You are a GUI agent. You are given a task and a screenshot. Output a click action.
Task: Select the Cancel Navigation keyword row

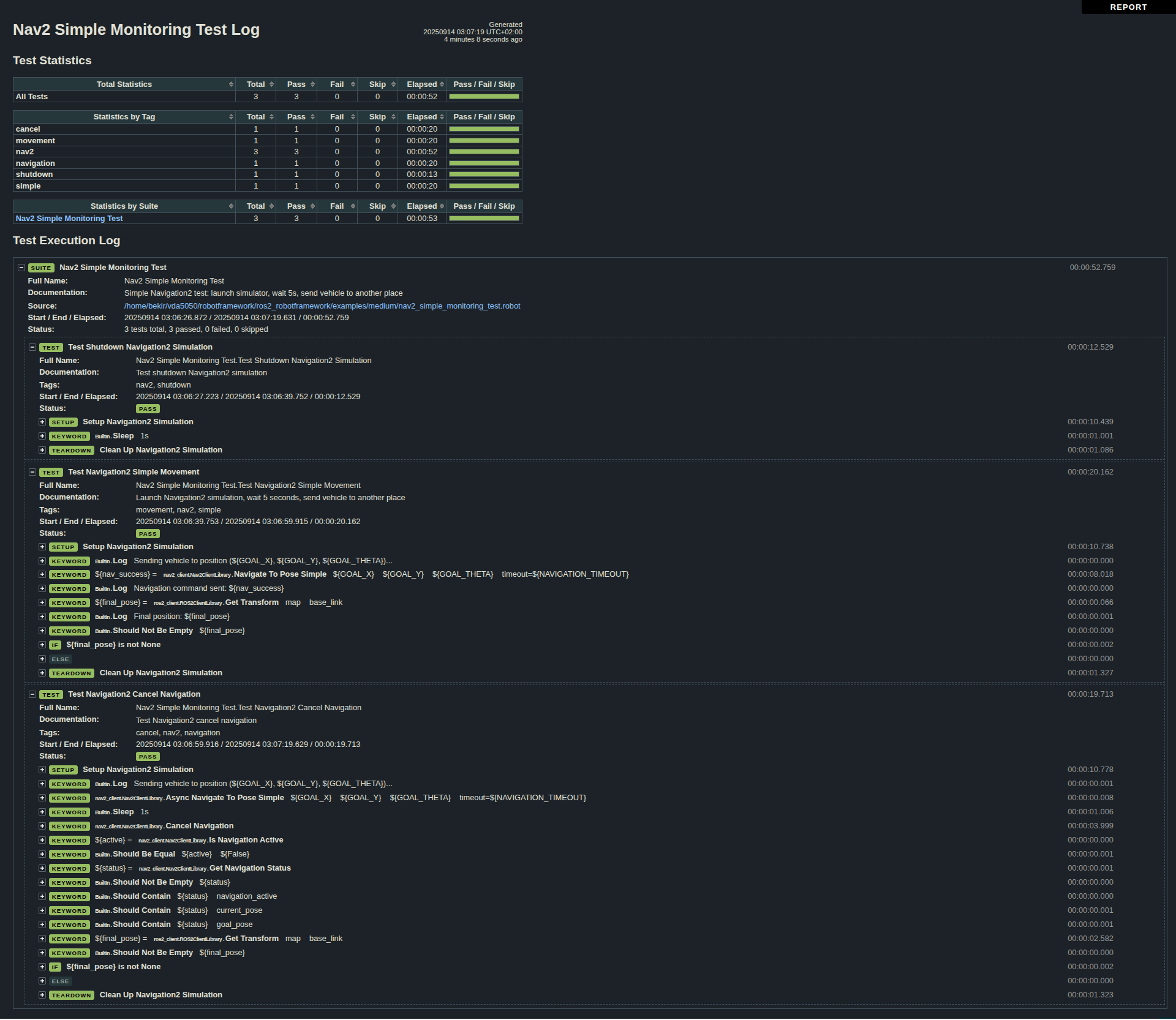point(199,825)
